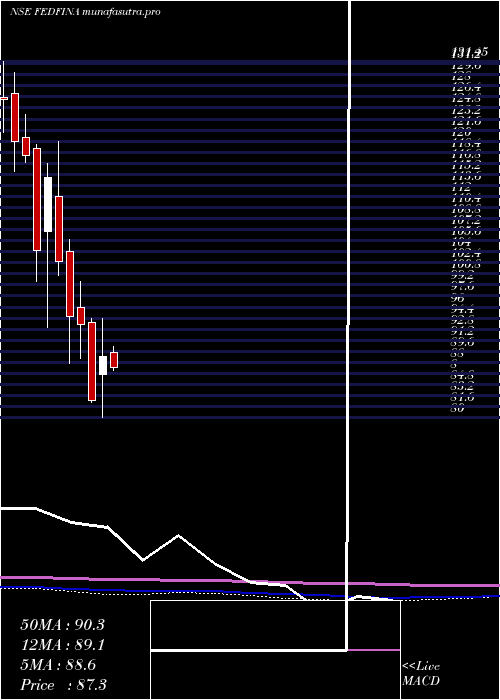Viewport: 500px width, 700px height.
Task: Click the 12MA : 89.1 value
Action: point(62,645)
